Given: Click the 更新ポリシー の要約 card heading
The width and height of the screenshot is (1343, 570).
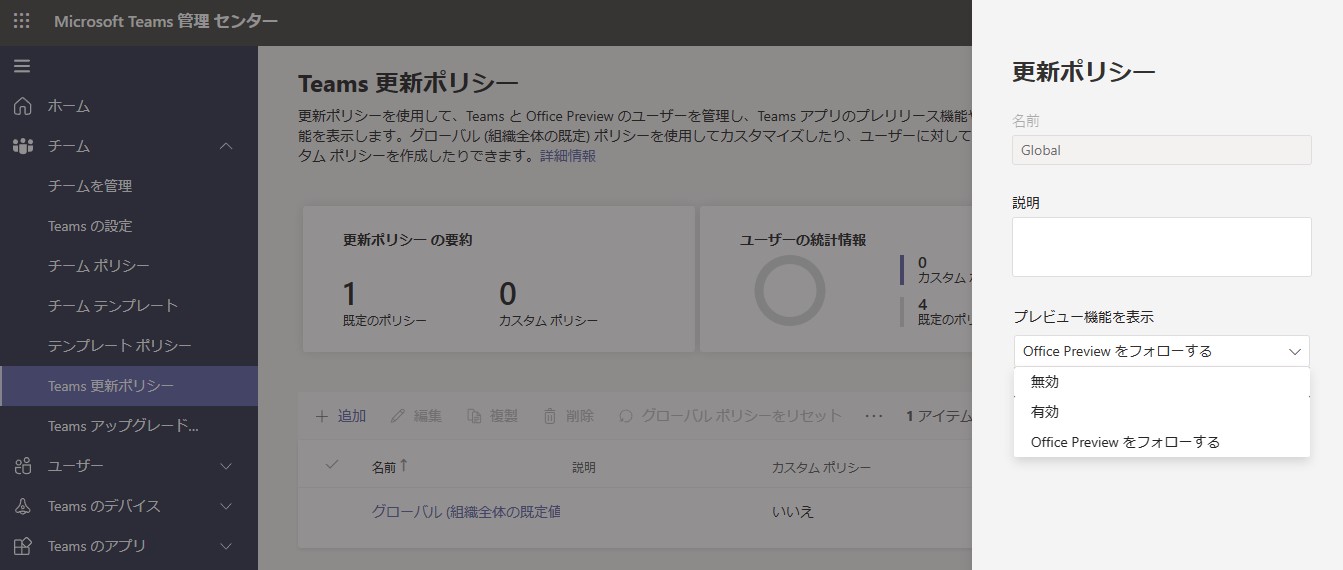Looking at the screenshot, I should click(x=407, y=240).
